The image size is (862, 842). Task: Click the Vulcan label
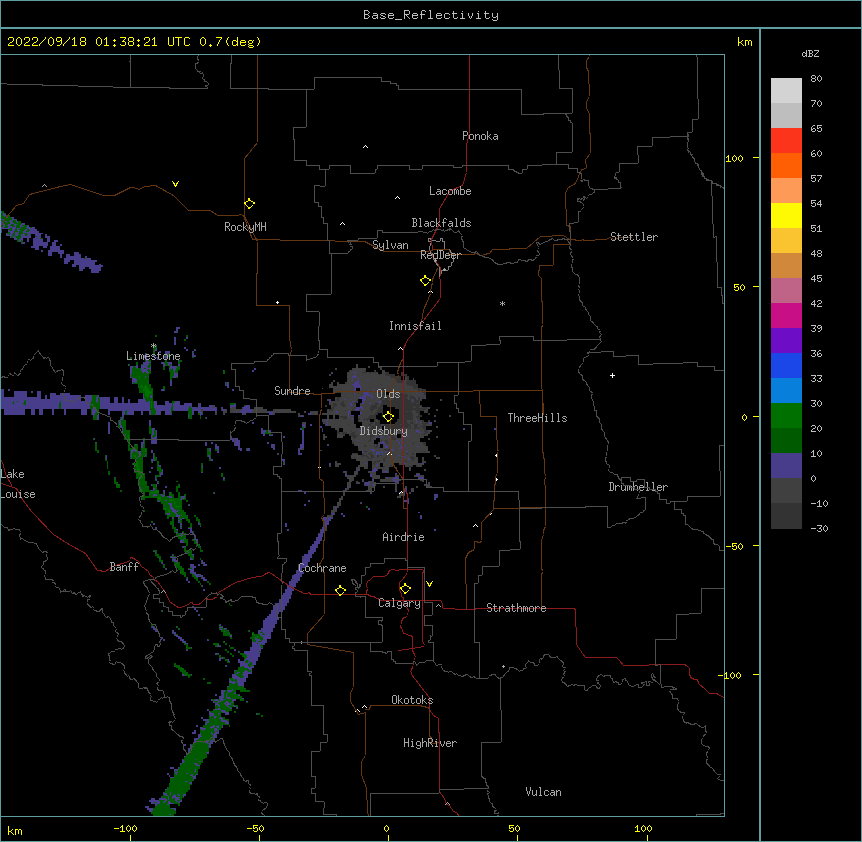(x=543, y=792)
